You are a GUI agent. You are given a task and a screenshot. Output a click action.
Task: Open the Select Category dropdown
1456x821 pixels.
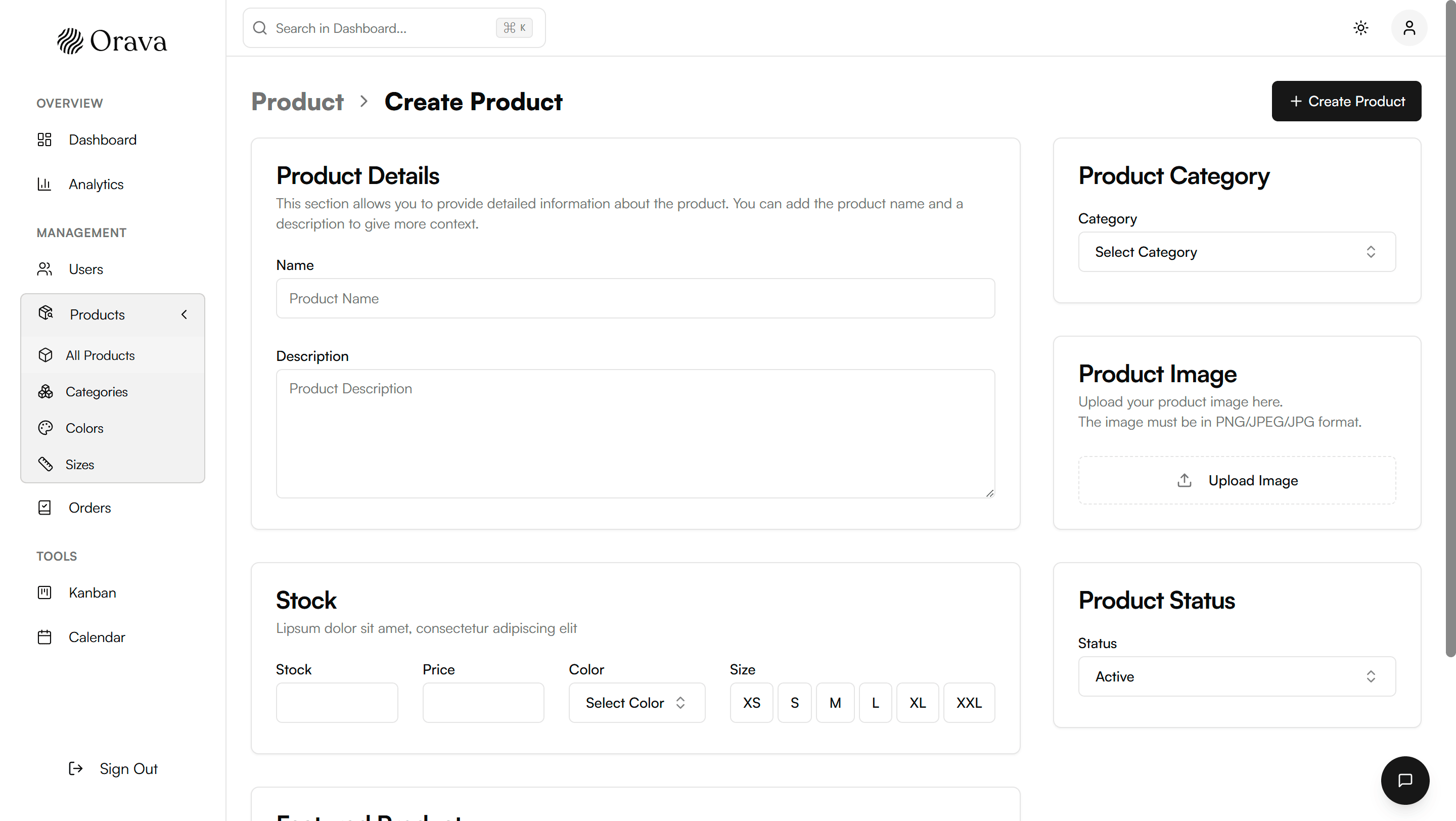coord(1237,251)
